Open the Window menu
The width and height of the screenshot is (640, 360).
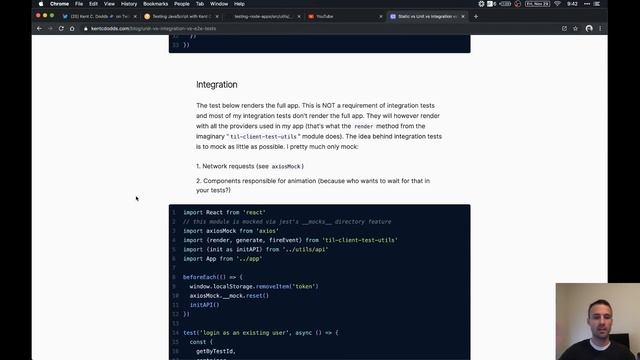tap(219, 4)
